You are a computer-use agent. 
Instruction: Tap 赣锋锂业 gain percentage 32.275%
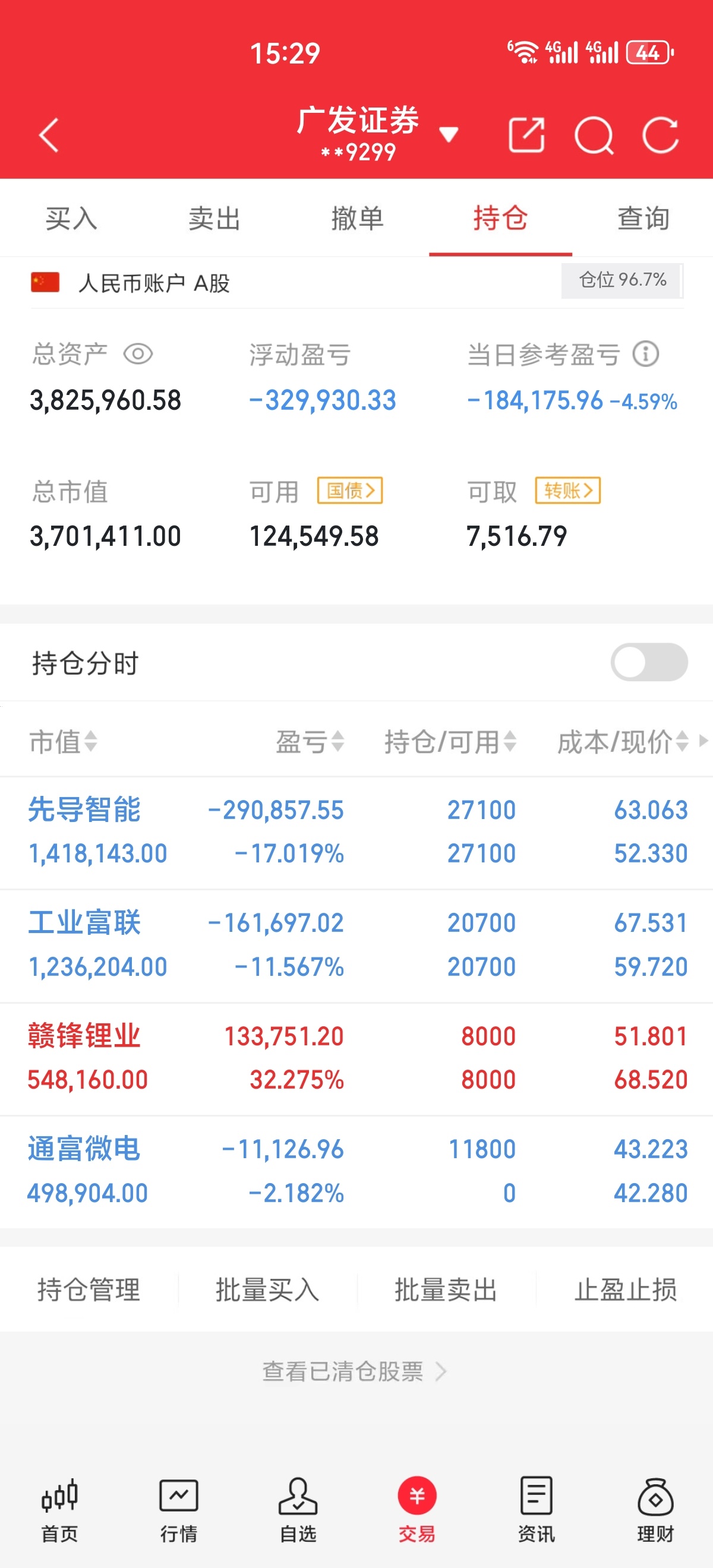tap(297, 1080)
